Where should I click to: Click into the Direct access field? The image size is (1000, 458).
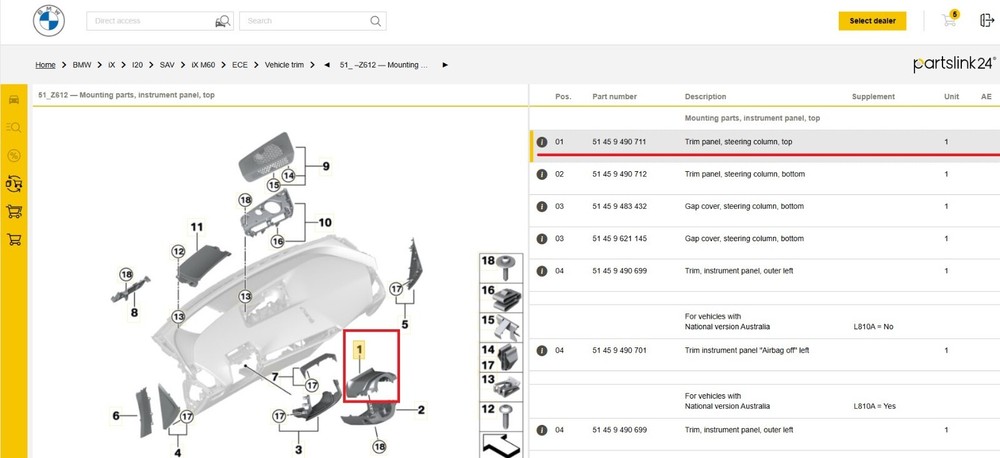click(x=160, y=21)
